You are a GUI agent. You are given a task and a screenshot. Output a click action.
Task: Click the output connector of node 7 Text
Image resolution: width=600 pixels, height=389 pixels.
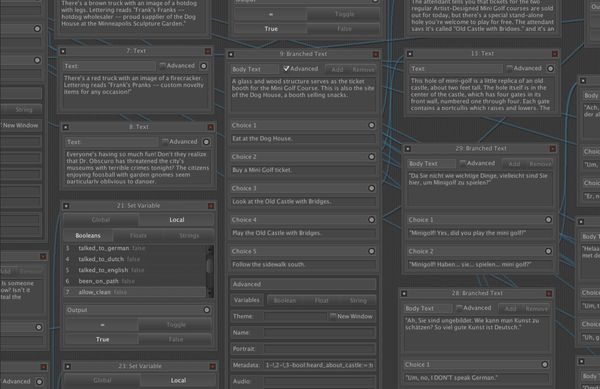(204, 66)
